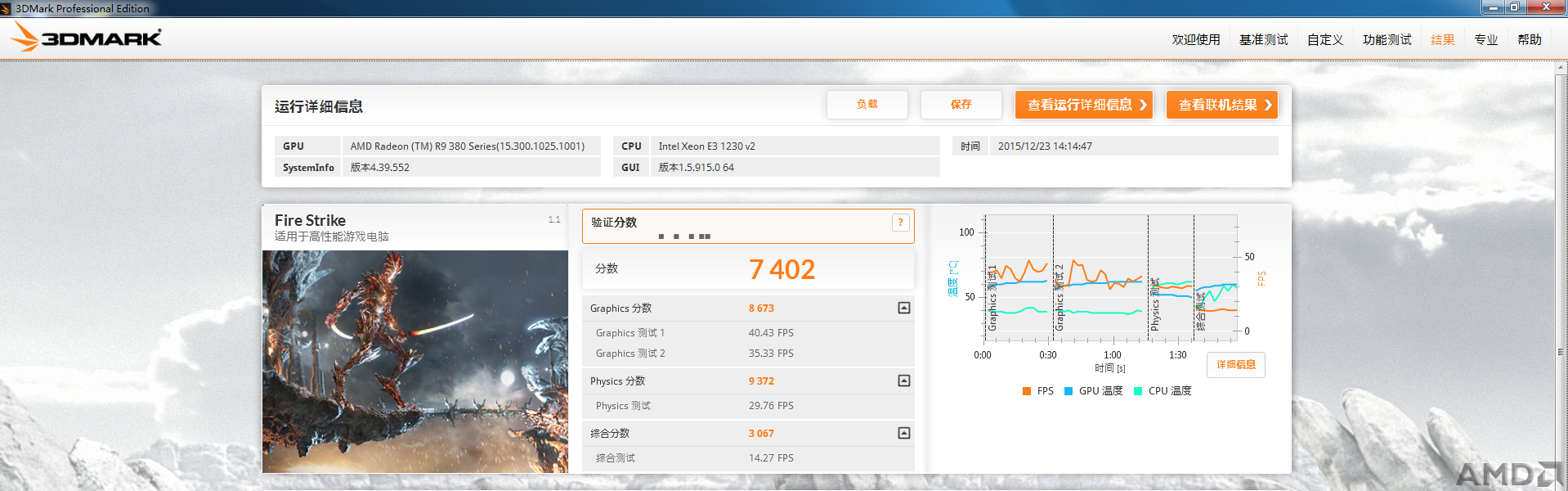Screen dimensions: 1568x491
Task: Click the SystemInfo 版本4.39.552 value
Action: point(472,167)
